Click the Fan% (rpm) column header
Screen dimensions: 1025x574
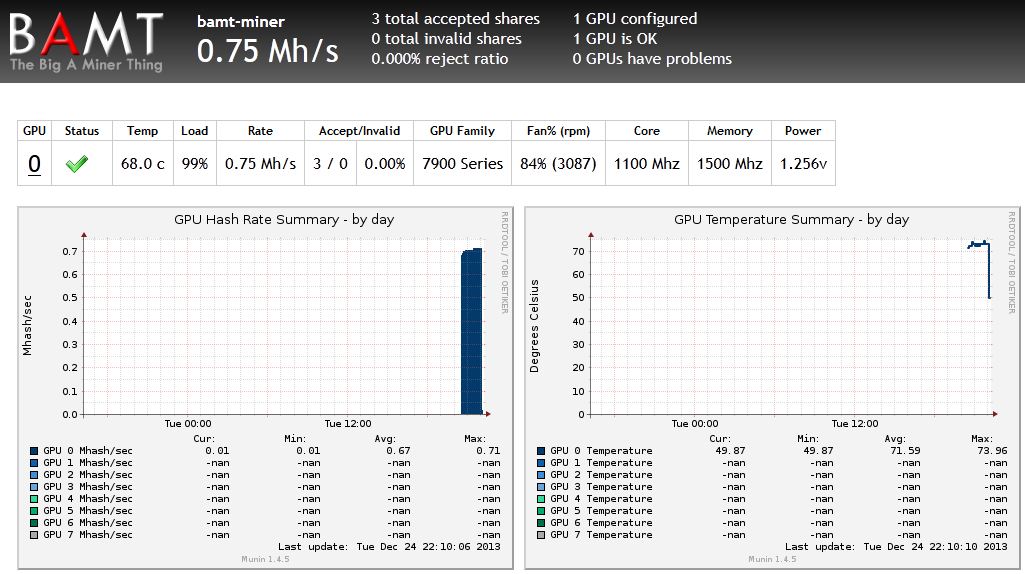pos(558,131)
